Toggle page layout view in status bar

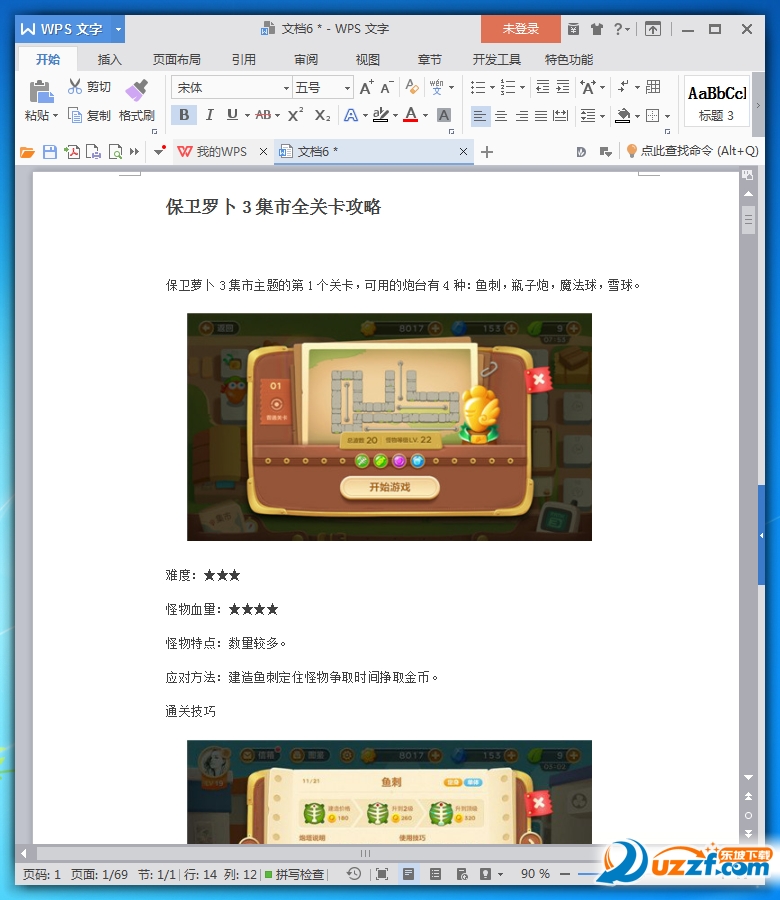(x=409, y=874)
